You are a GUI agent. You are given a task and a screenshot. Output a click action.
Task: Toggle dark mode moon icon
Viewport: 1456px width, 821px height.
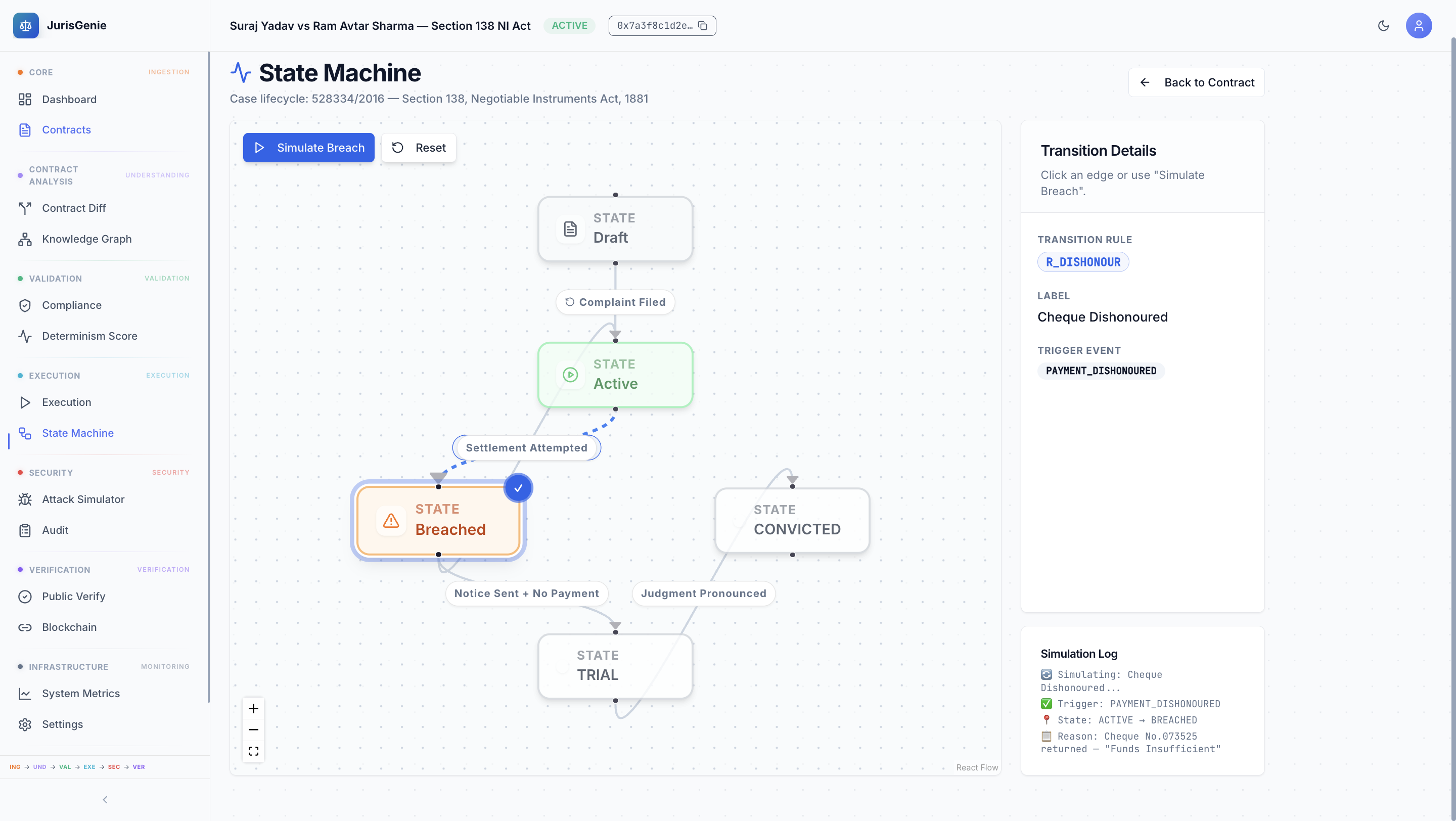pos(1383,25)
